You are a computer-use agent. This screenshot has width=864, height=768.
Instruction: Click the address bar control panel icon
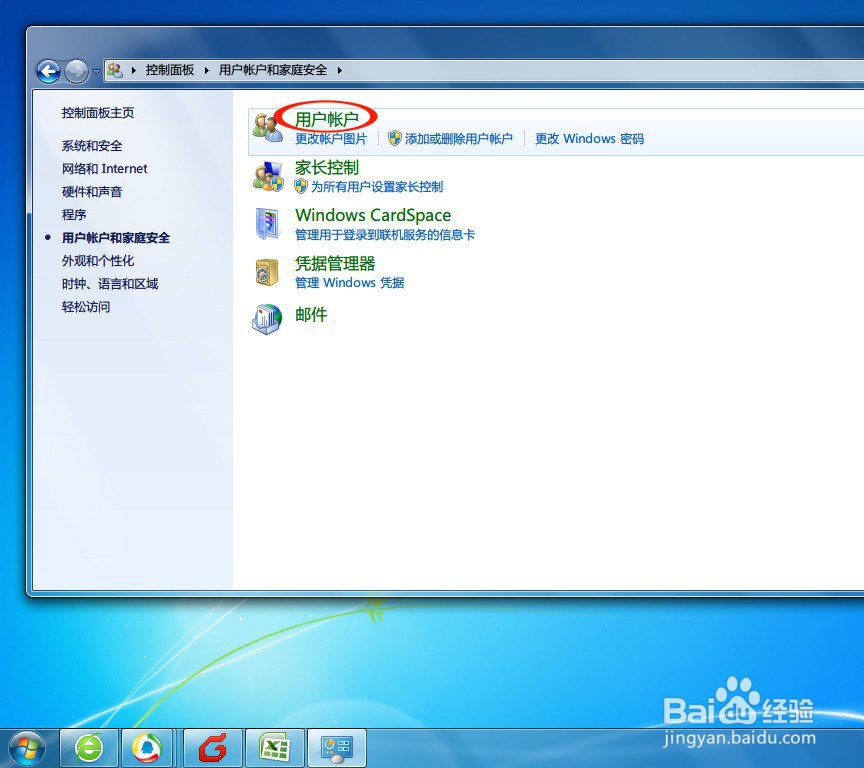pos(115,70)
